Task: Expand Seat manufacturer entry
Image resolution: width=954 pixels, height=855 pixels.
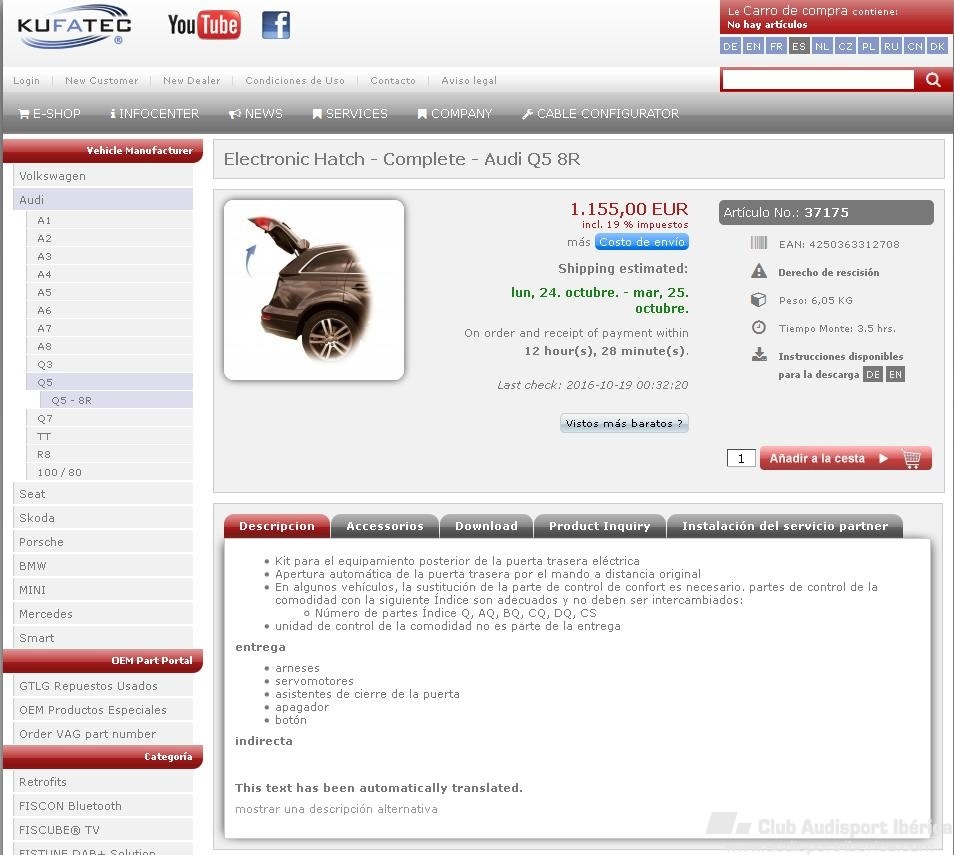Action: [103, 494]
